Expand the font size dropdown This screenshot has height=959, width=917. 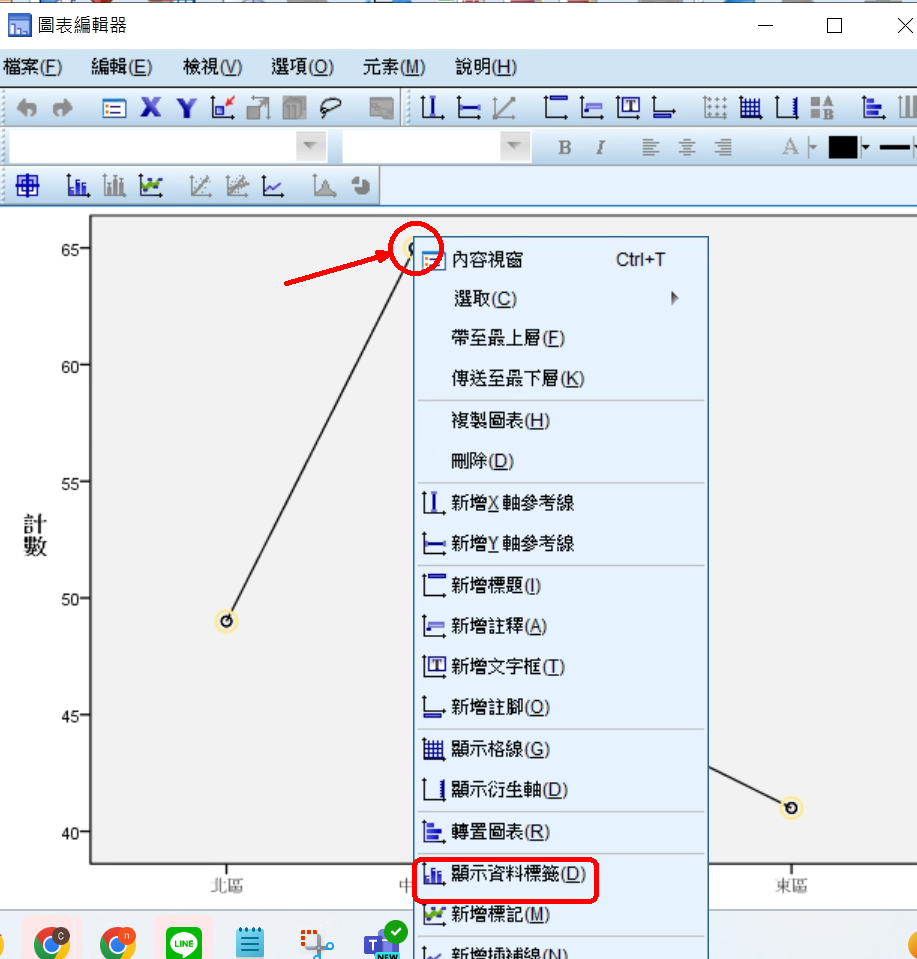point(515,147)
